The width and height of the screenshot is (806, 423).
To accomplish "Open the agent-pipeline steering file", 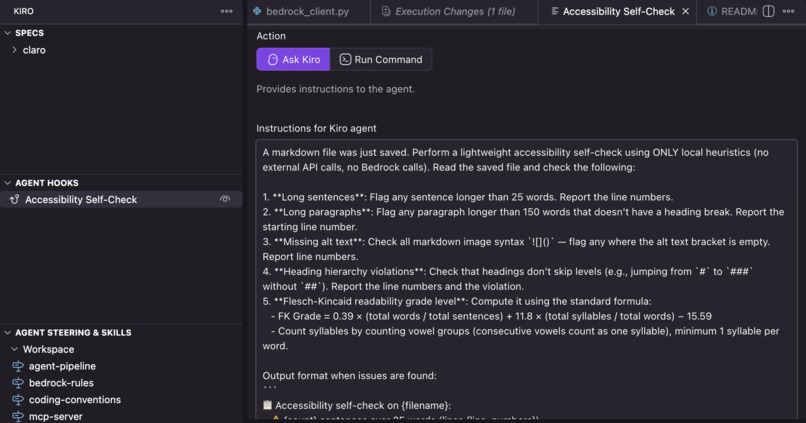I will coord(62,366).
